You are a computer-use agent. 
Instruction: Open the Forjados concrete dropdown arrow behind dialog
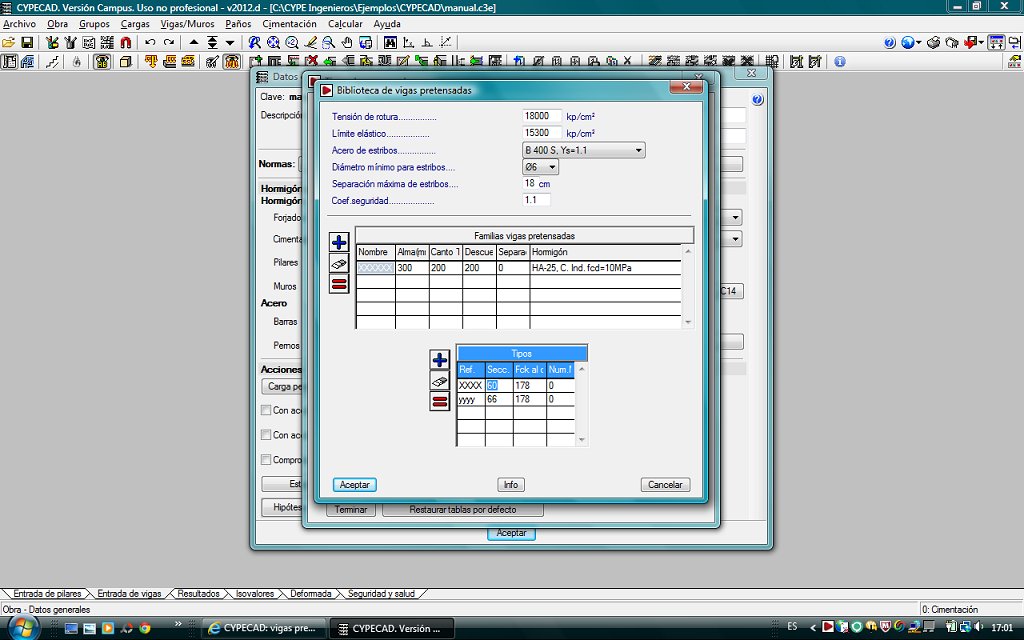tap(735, 217)
